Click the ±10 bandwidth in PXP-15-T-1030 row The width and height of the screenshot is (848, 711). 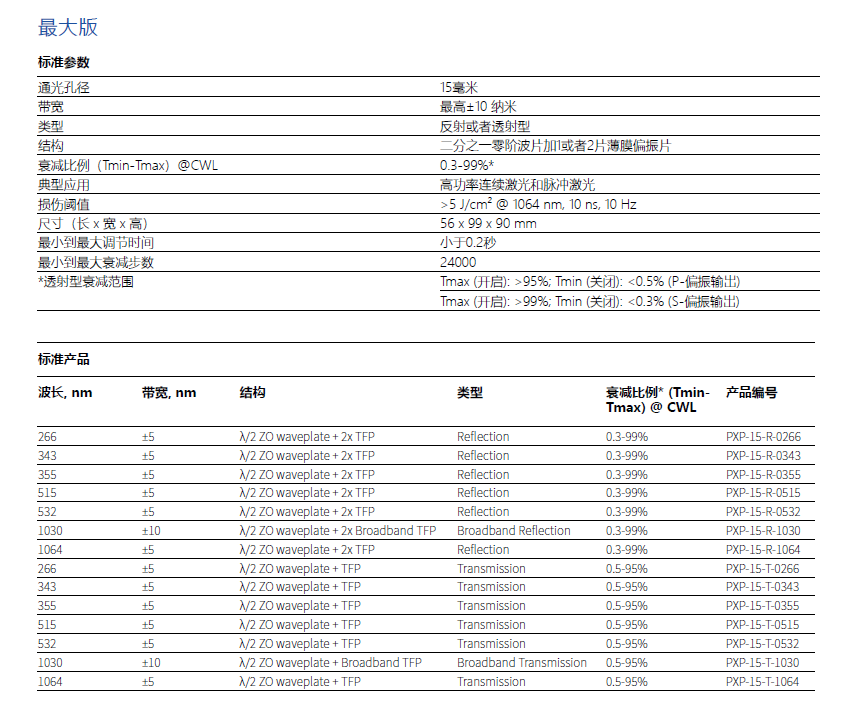(x=151, y=663)
